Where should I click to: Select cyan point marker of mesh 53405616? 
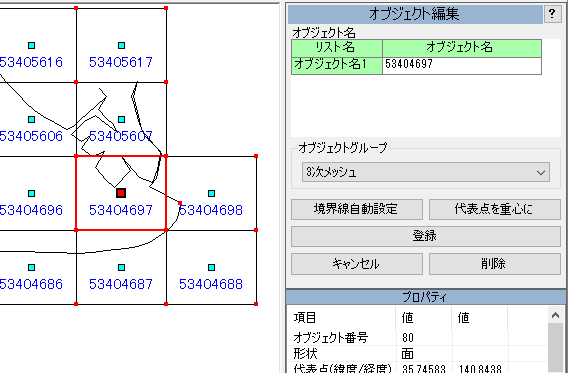32,45
